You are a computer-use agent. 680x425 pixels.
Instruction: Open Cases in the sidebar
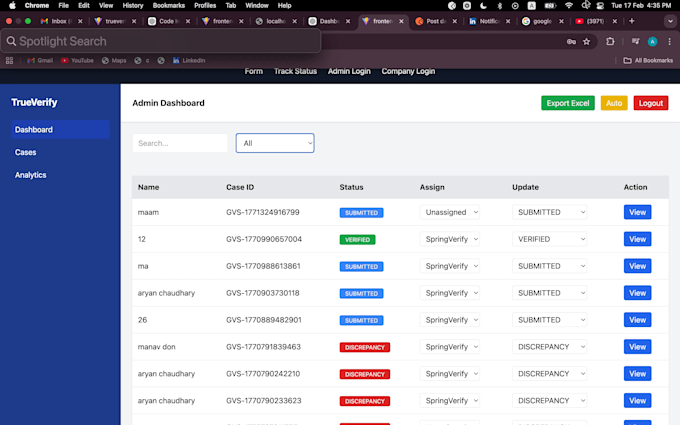26,152
